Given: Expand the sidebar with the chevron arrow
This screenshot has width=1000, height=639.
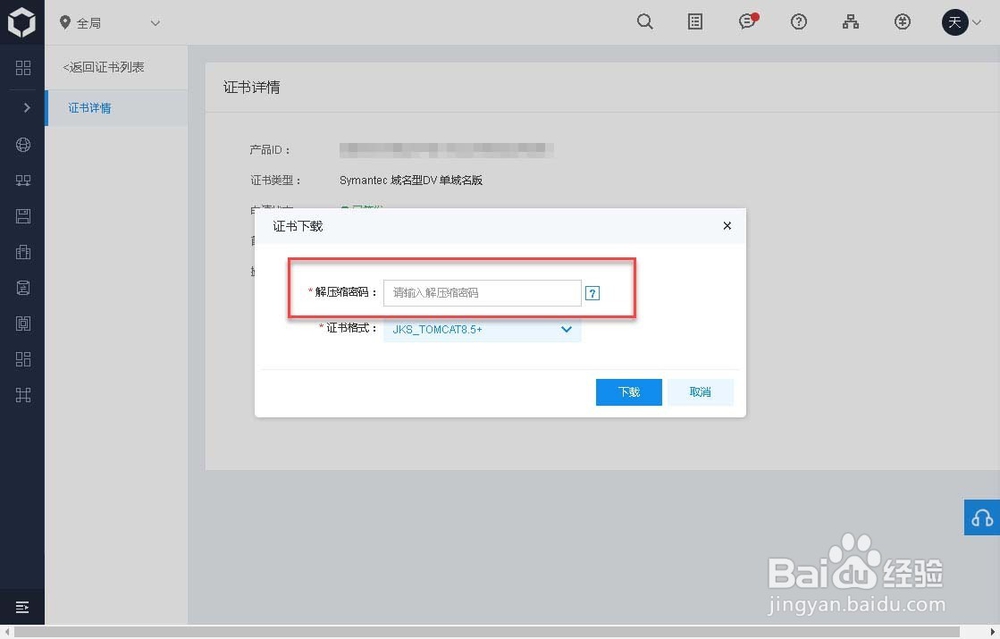Looking at the screenshot, I should (26, 107).
